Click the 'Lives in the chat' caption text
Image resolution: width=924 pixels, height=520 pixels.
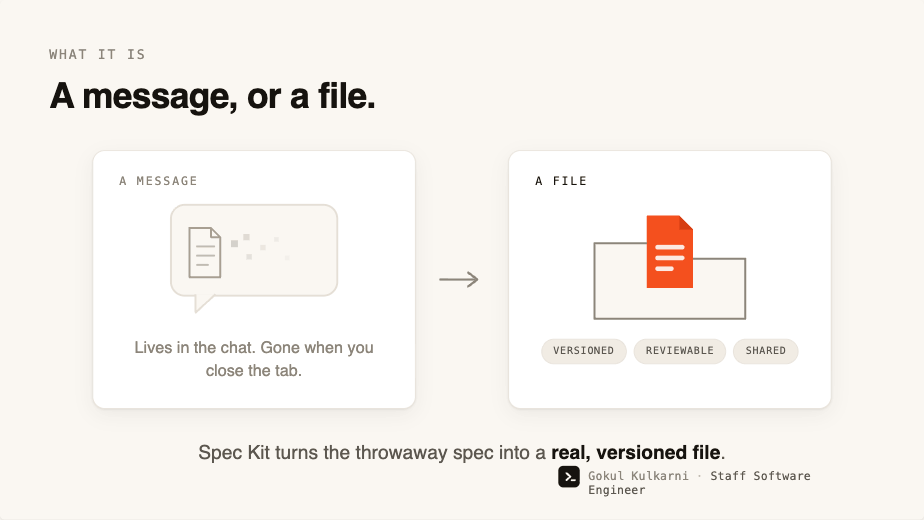[254, 359]
